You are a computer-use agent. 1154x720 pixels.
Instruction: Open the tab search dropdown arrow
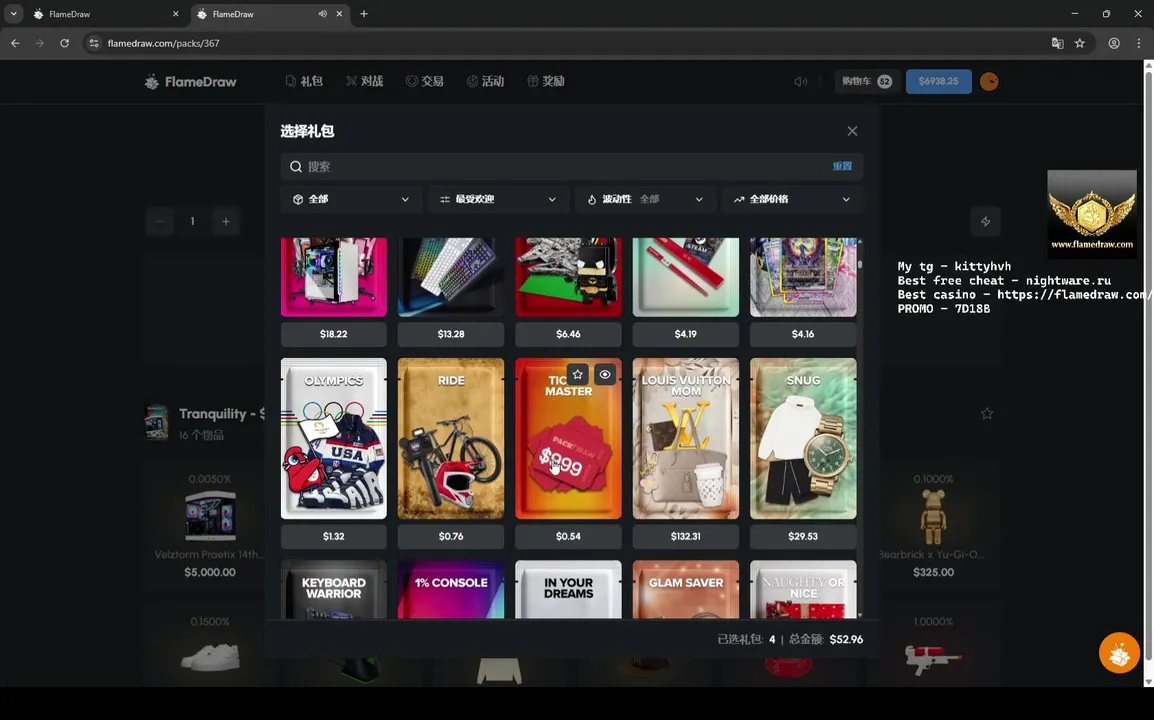13,14
